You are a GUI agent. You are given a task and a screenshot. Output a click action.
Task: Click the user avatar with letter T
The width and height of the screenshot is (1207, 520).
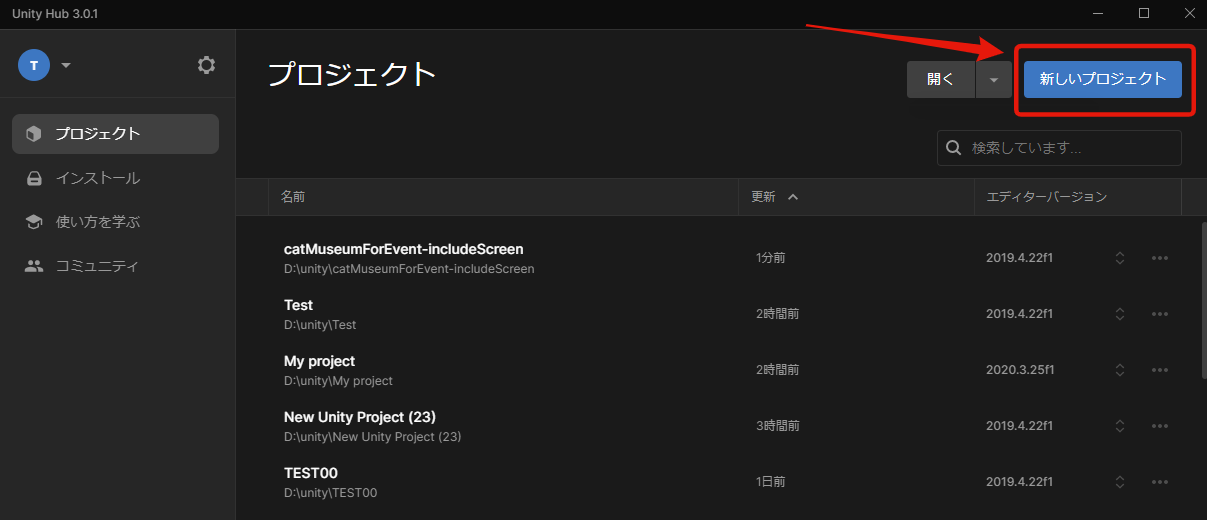pos(34,65)
